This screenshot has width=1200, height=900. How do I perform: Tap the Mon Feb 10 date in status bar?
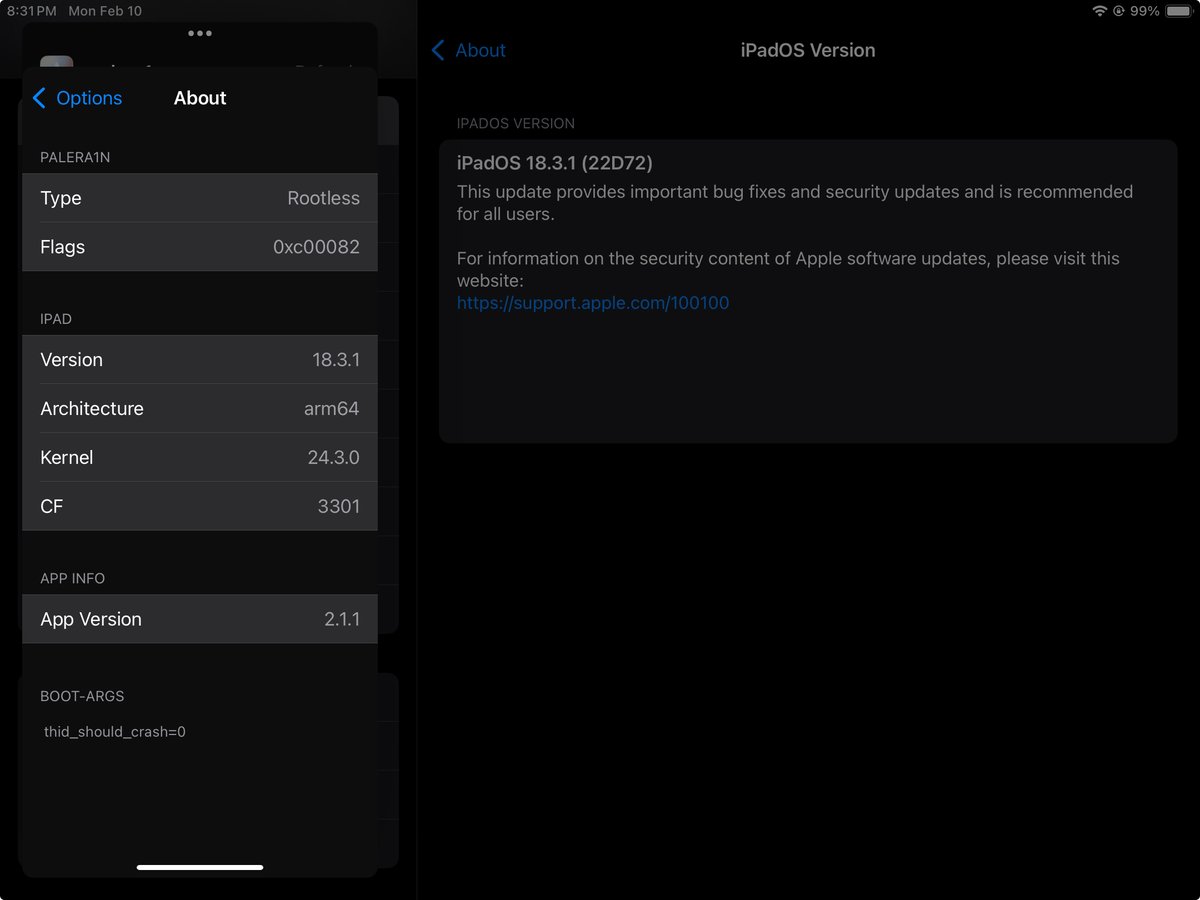point(105,11)
